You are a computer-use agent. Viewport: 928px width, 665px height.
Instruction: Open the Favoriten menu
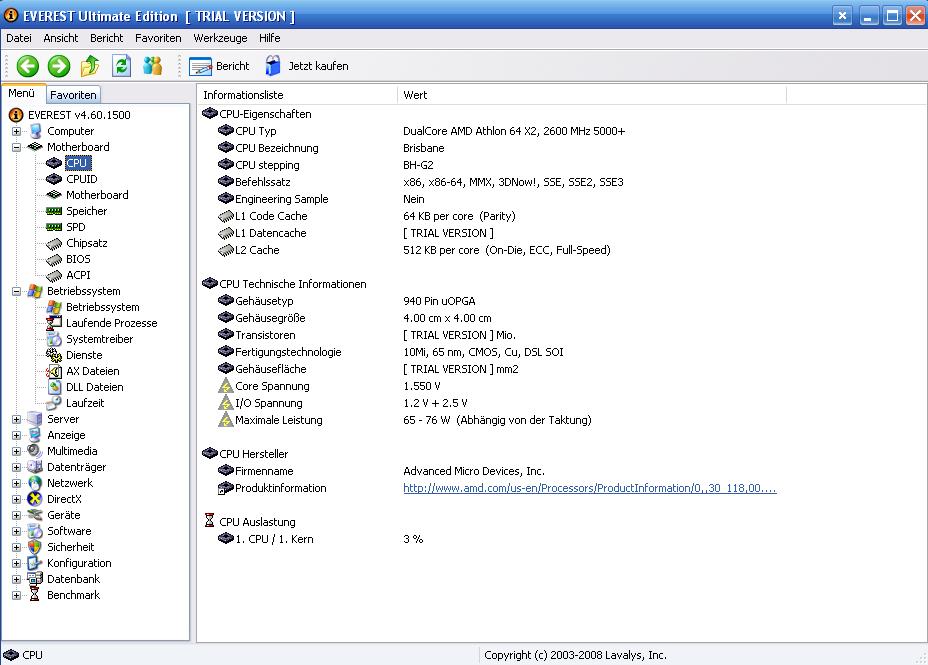[158, 38]
